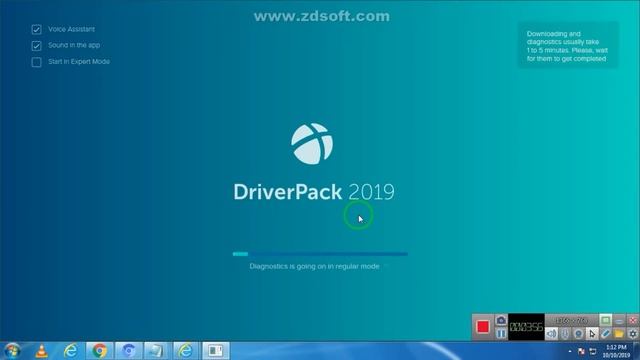Click the downloading and diagnostics info tip
This screenshot has width=640, height=360.
[568, 46]
